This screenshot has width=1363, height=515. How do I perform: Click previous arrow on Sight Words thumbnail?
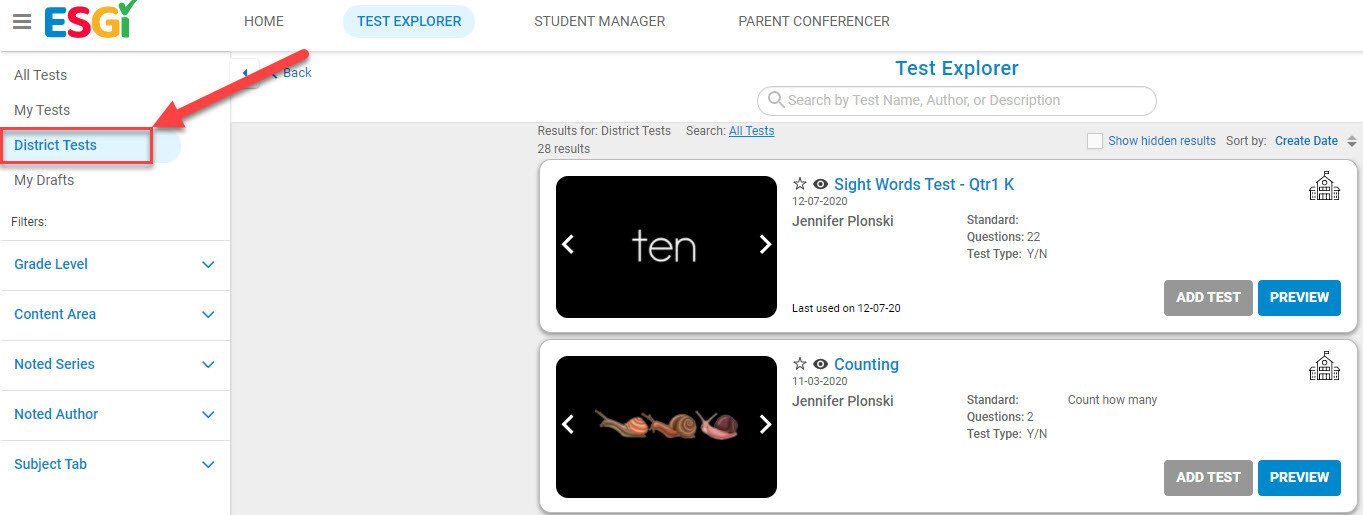(x=568, y=244)
